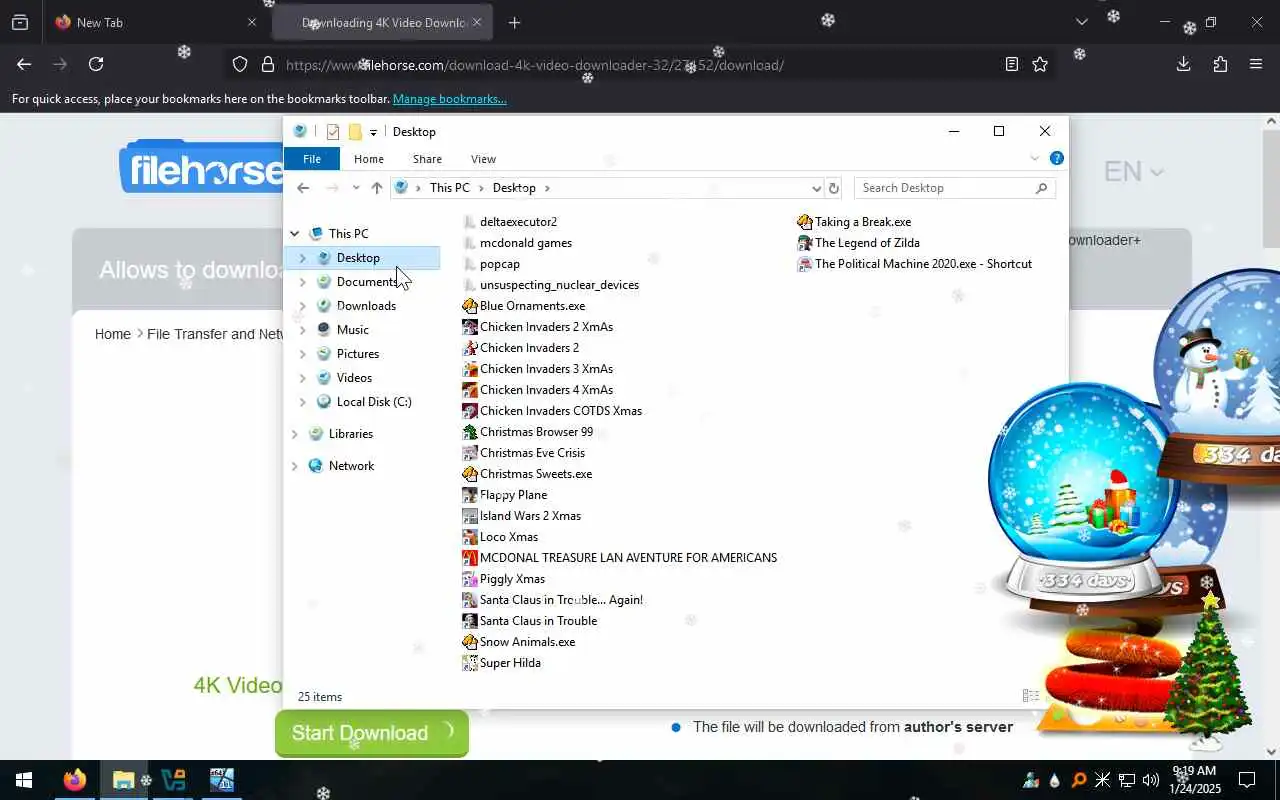Click Start Download button on page

point(372,733)
